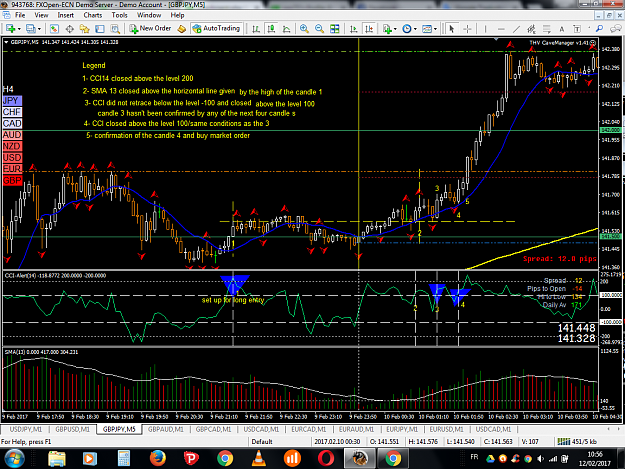Open the View menu

(41, 15)
